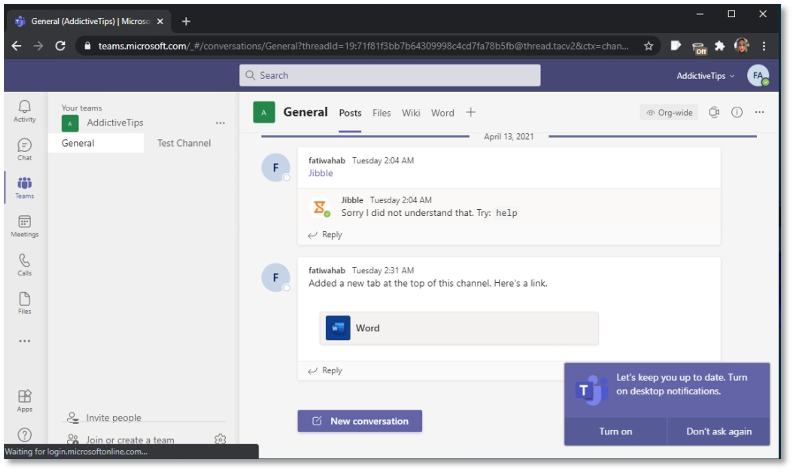Click the General channel A avatar

[x=264, y=112]
